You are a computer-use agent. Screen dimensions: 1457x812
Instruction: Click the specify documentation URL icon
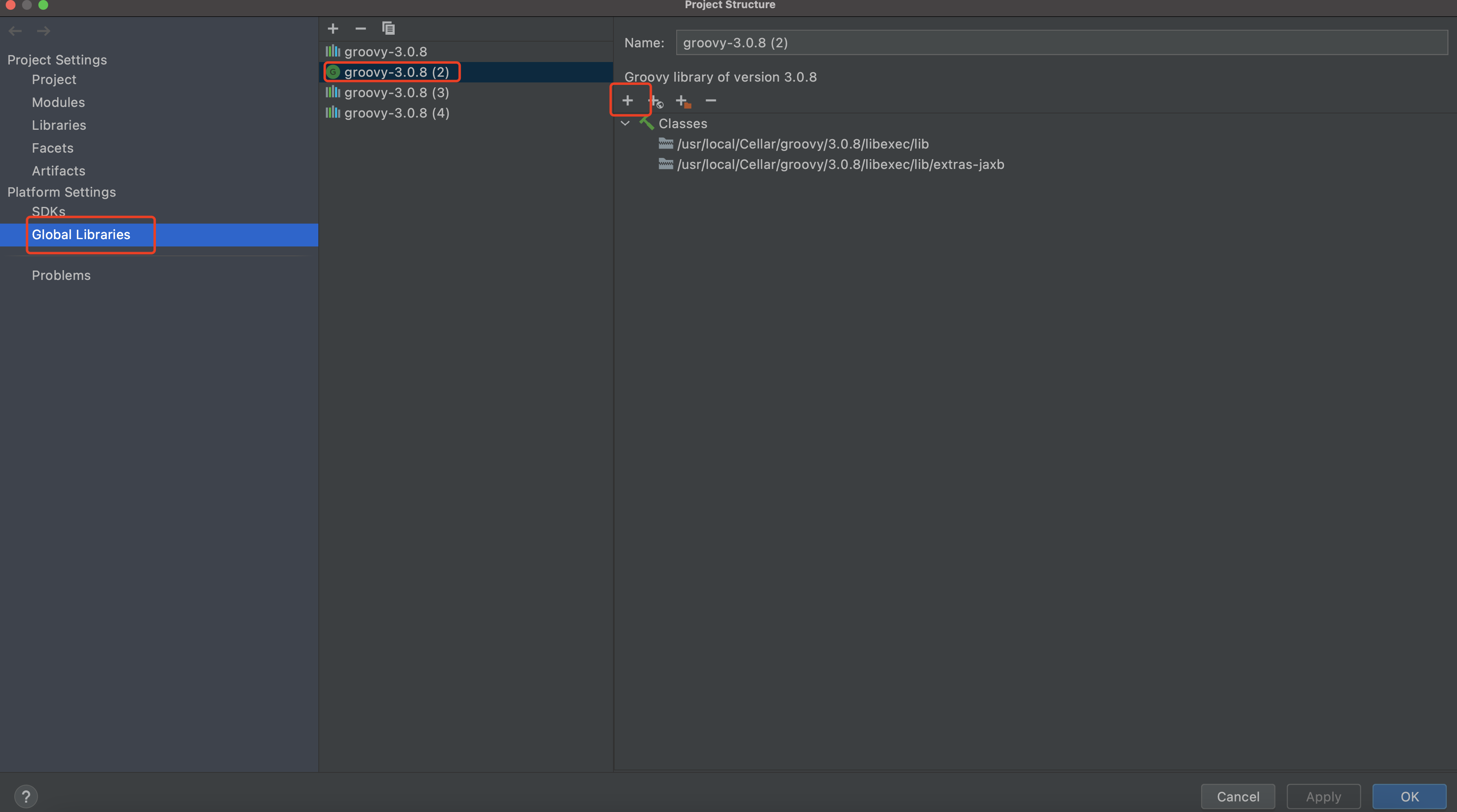coord(655,101)
